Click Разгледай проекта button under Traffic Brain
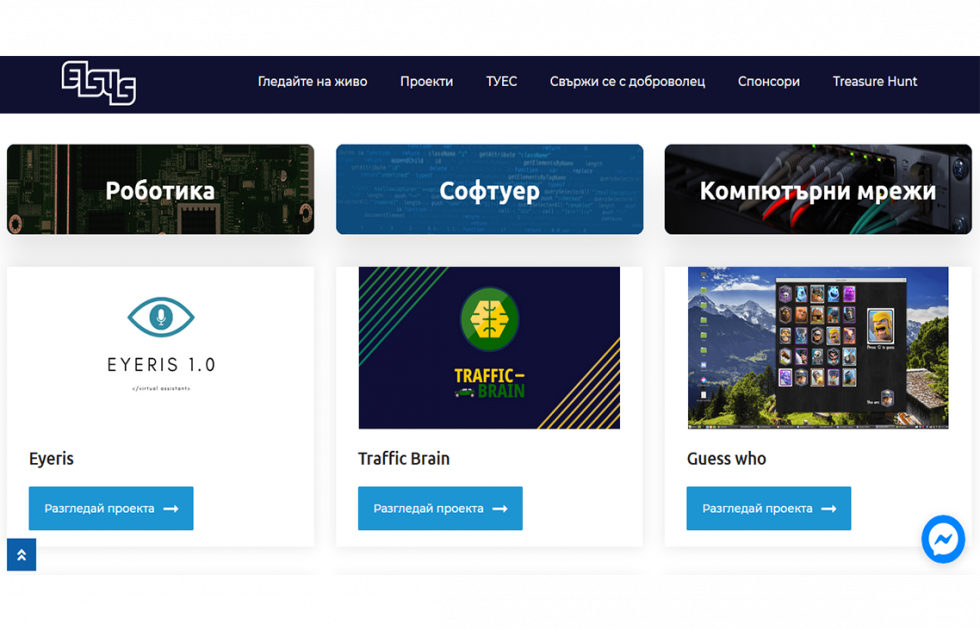Screen dimensions: 980x630 (x=440, y=508)
